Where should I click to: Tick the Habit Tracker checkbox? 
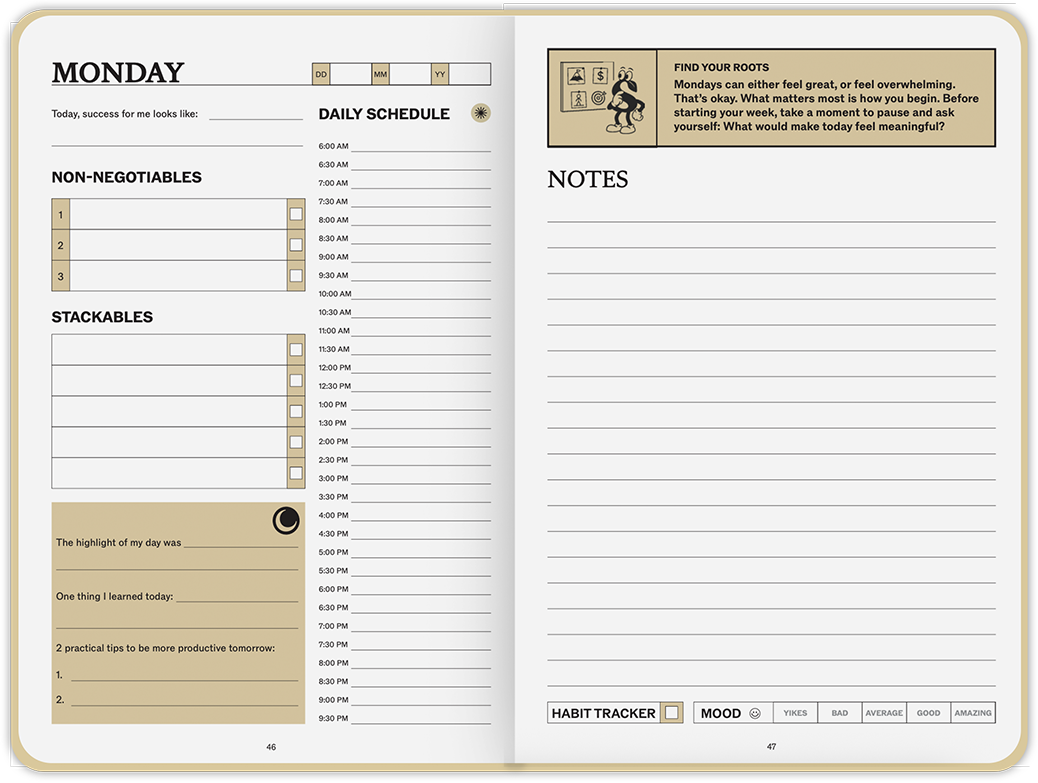tap(672, 713)
